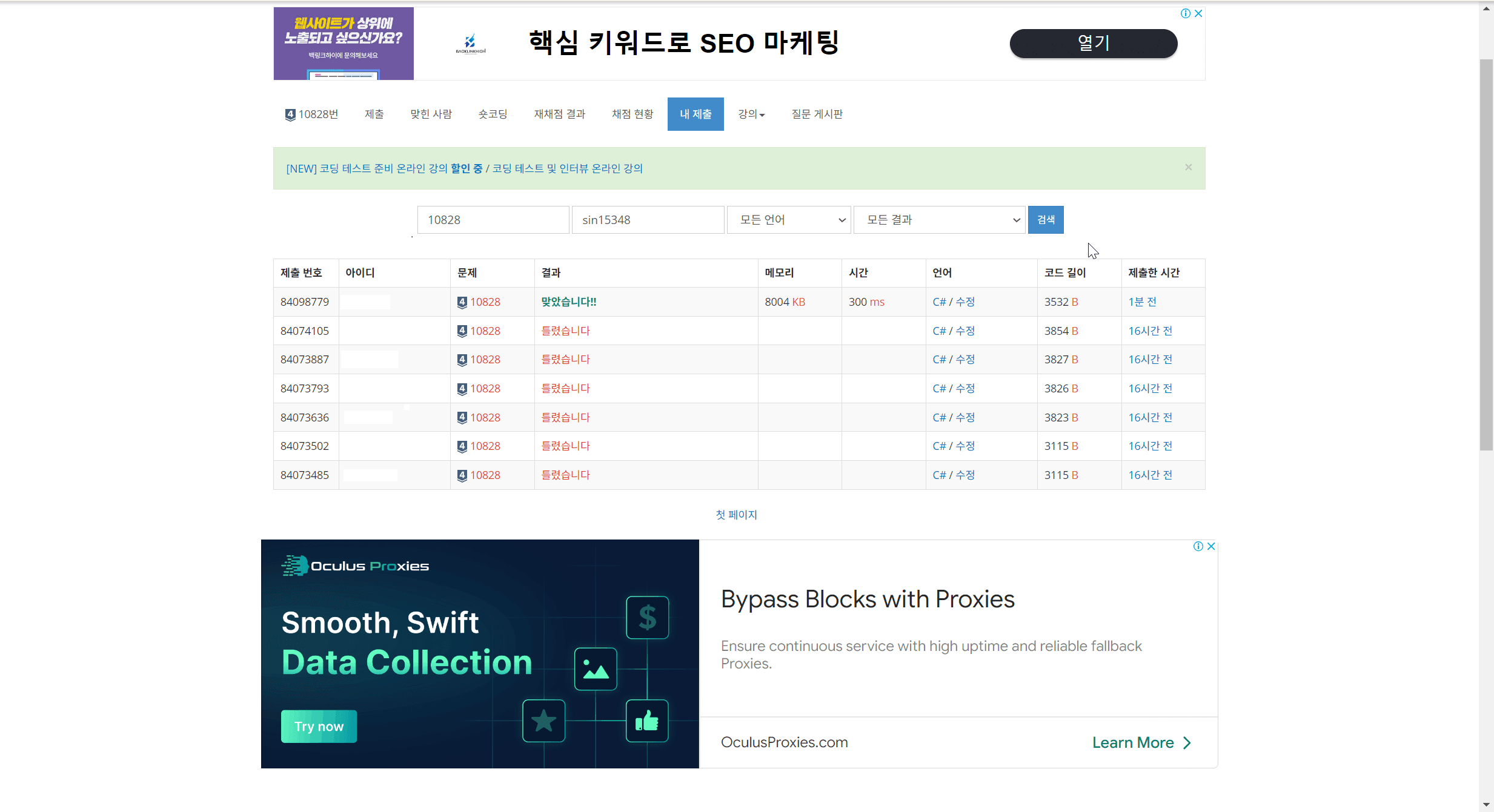Click the purple ad thumbnail image
The image size is (1494, 812).
(x=344, y=44)
